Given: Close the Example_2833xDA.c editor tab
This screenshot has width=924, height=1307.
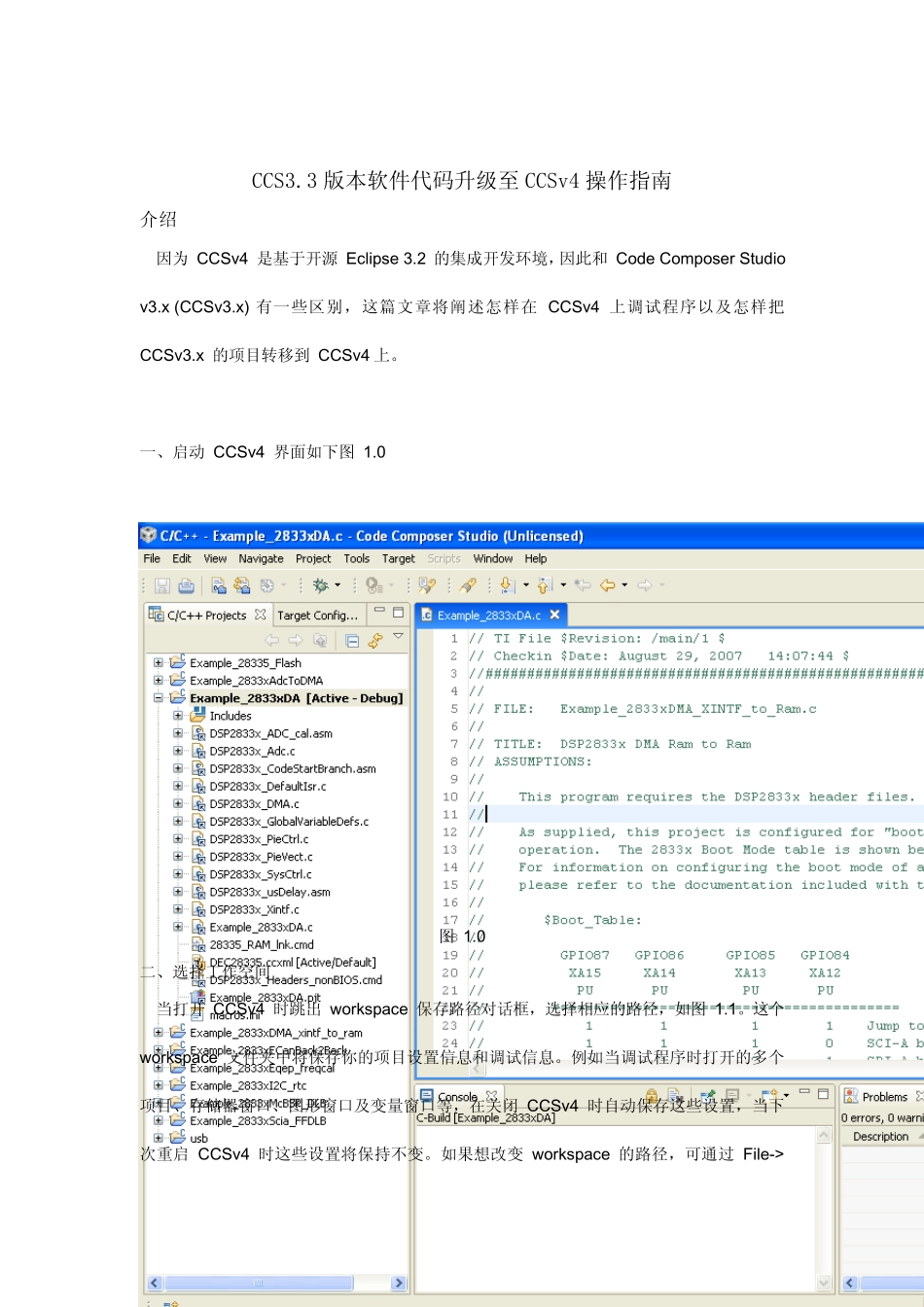Looking at the screenshot, I should pos(554,615).
